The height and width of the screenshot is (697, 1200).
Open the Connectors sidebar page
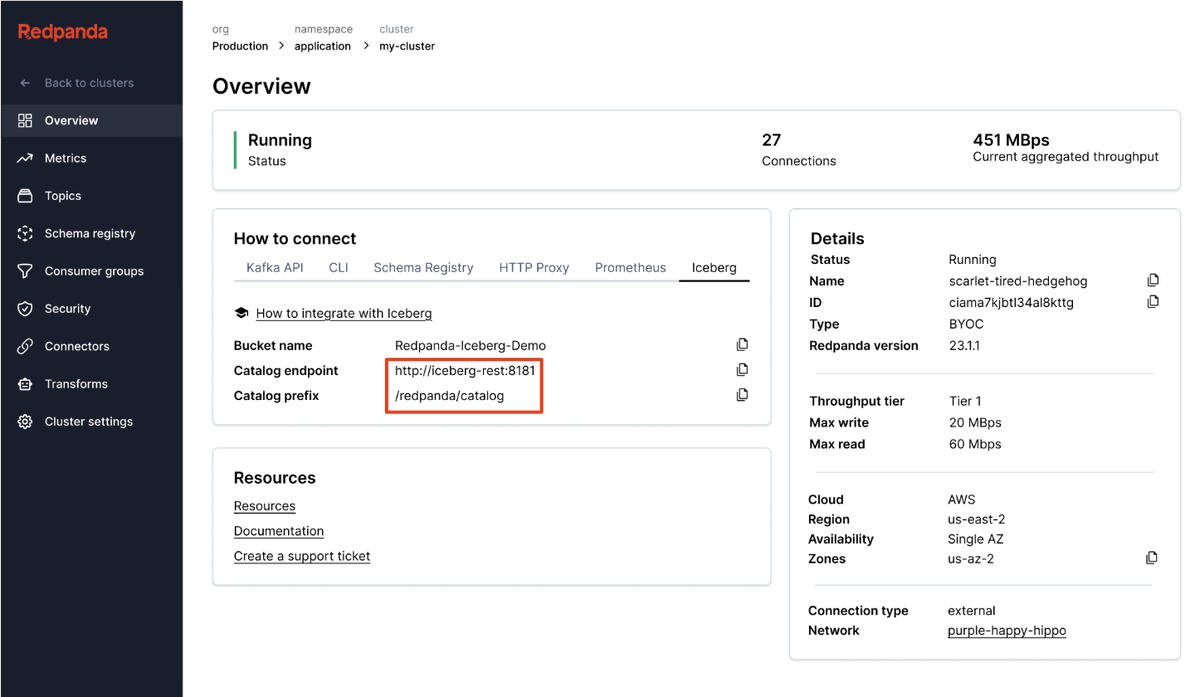[75, 346]
